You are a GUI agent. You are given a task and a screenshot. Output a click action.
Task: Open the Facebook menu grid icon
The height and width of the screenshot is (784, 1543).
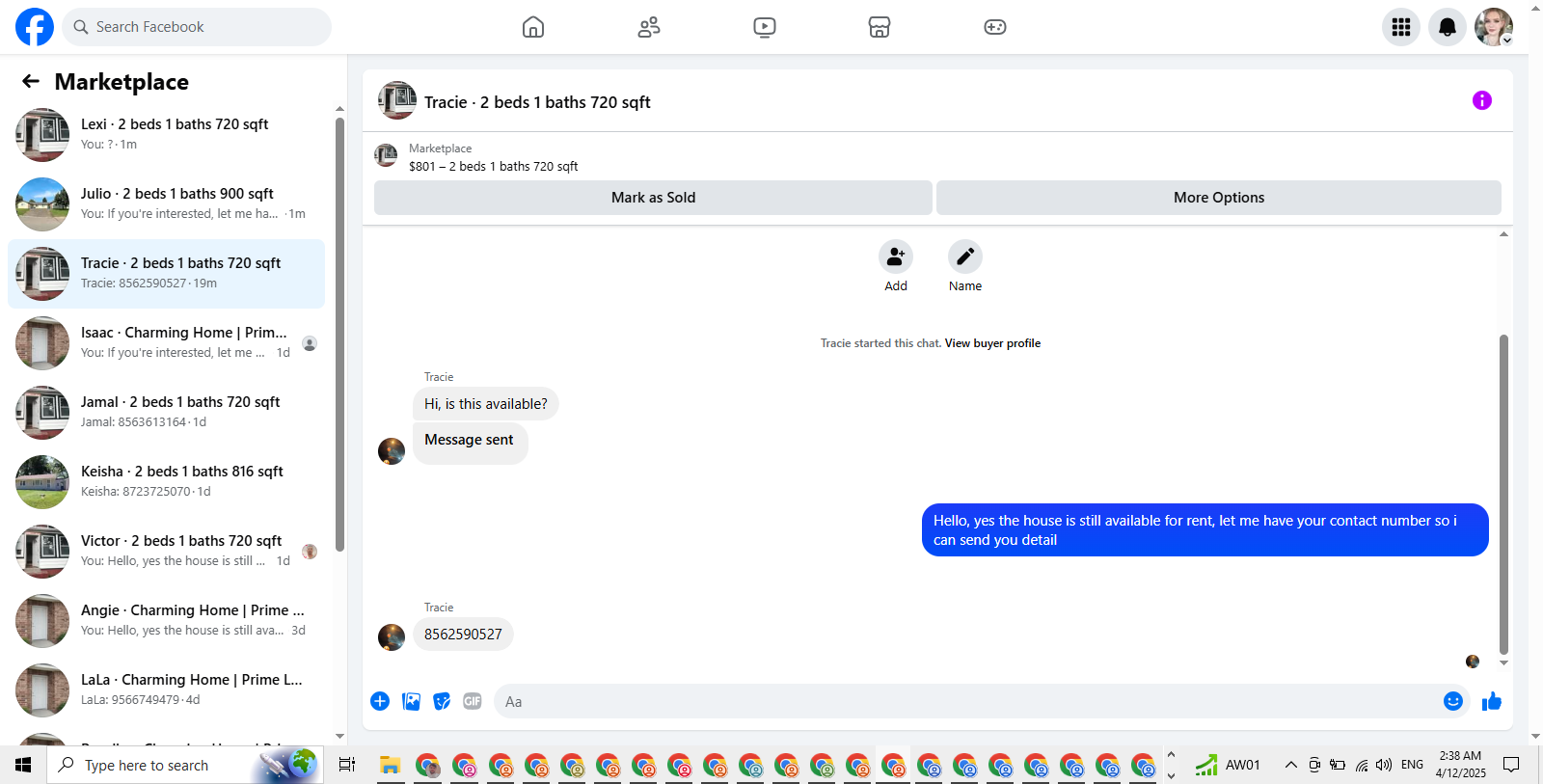[x=1401, y=27]
